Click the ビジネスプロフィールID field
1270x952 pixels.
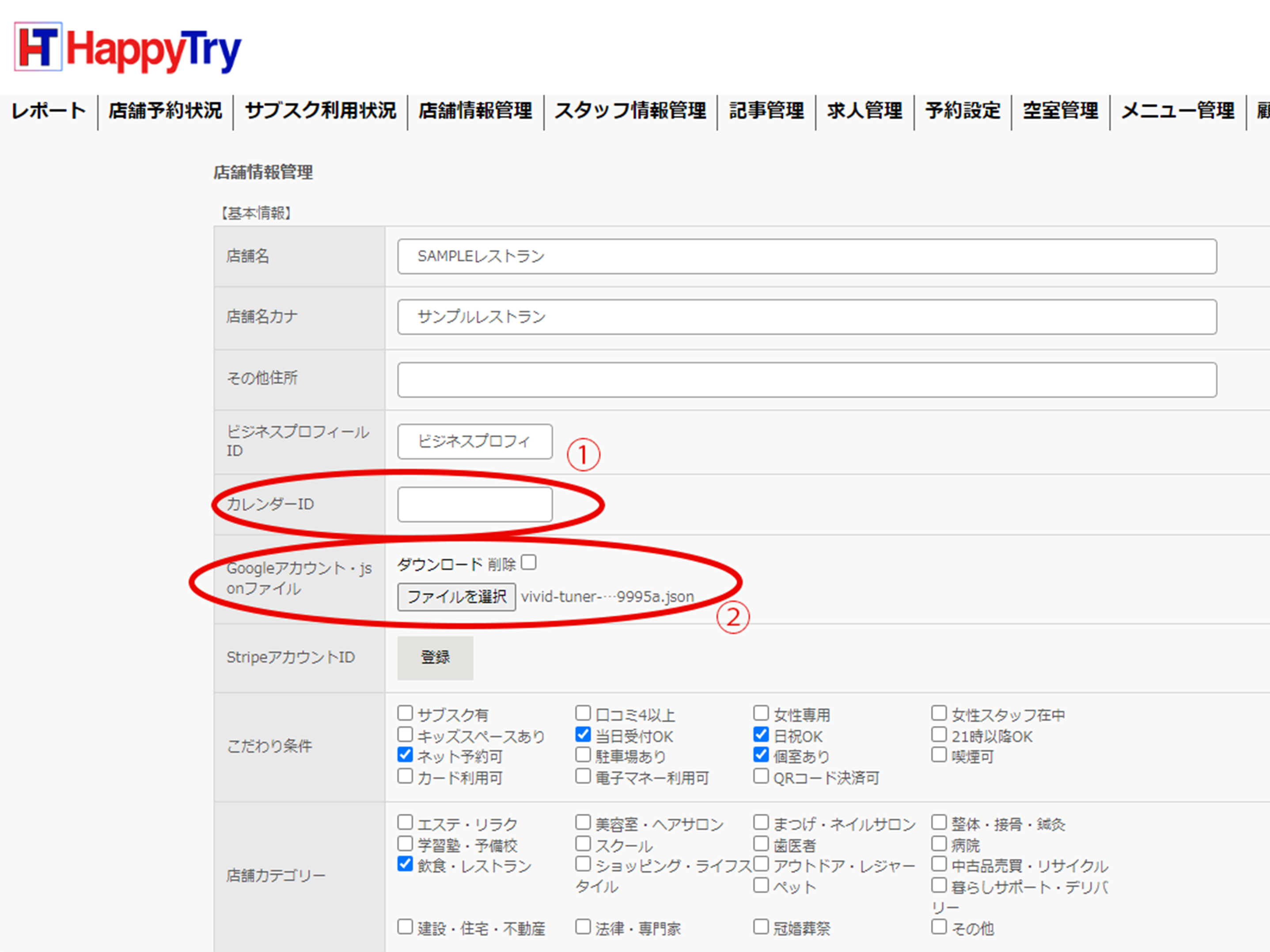(474, 442)
